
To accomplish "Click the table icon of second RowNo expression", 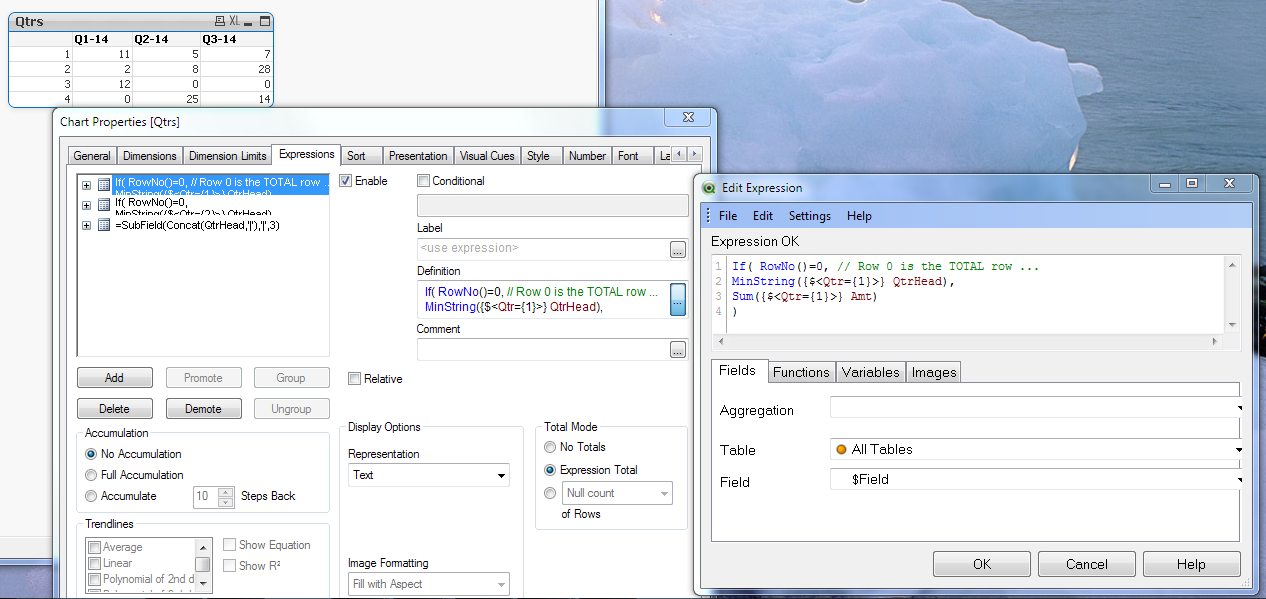I will tap(104, 204).
